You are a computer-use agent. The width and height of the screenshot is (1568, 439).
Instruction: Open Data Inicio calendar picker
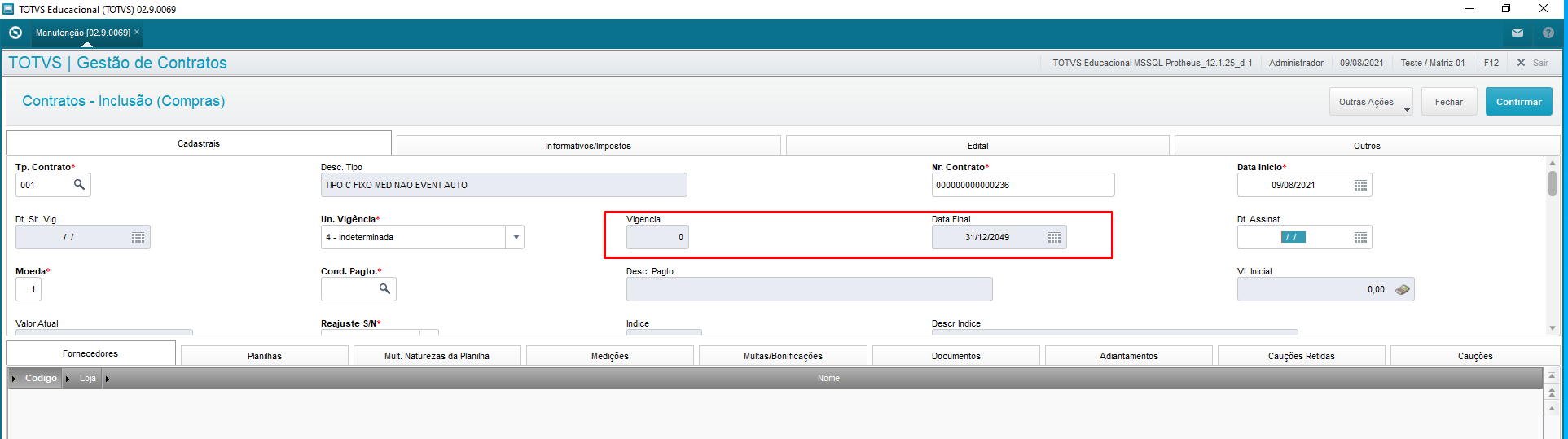coord(1360,186)
